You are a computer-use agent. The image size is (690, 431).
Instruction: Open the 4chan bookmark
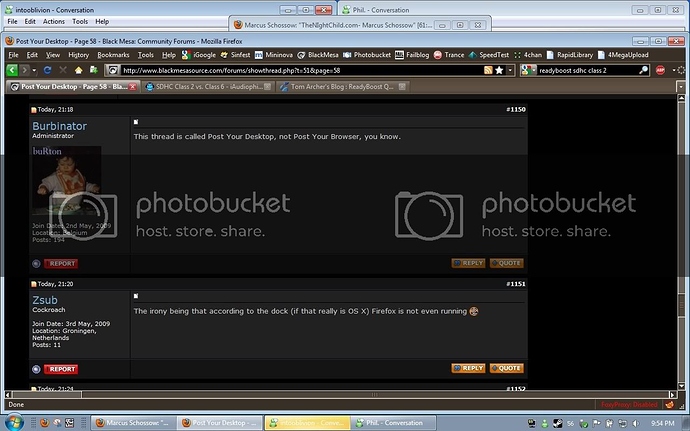(528, 55)
